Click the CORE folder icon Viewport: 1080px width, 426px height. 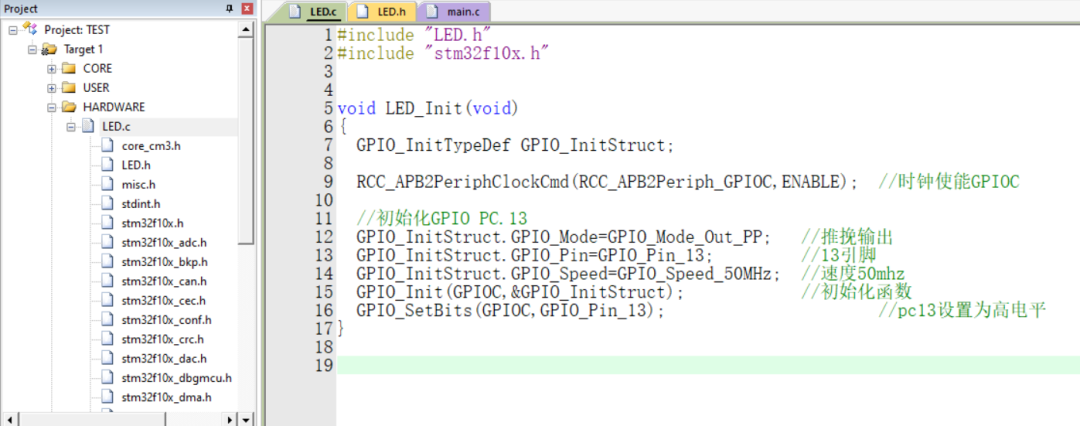click(x=68, y=68)
